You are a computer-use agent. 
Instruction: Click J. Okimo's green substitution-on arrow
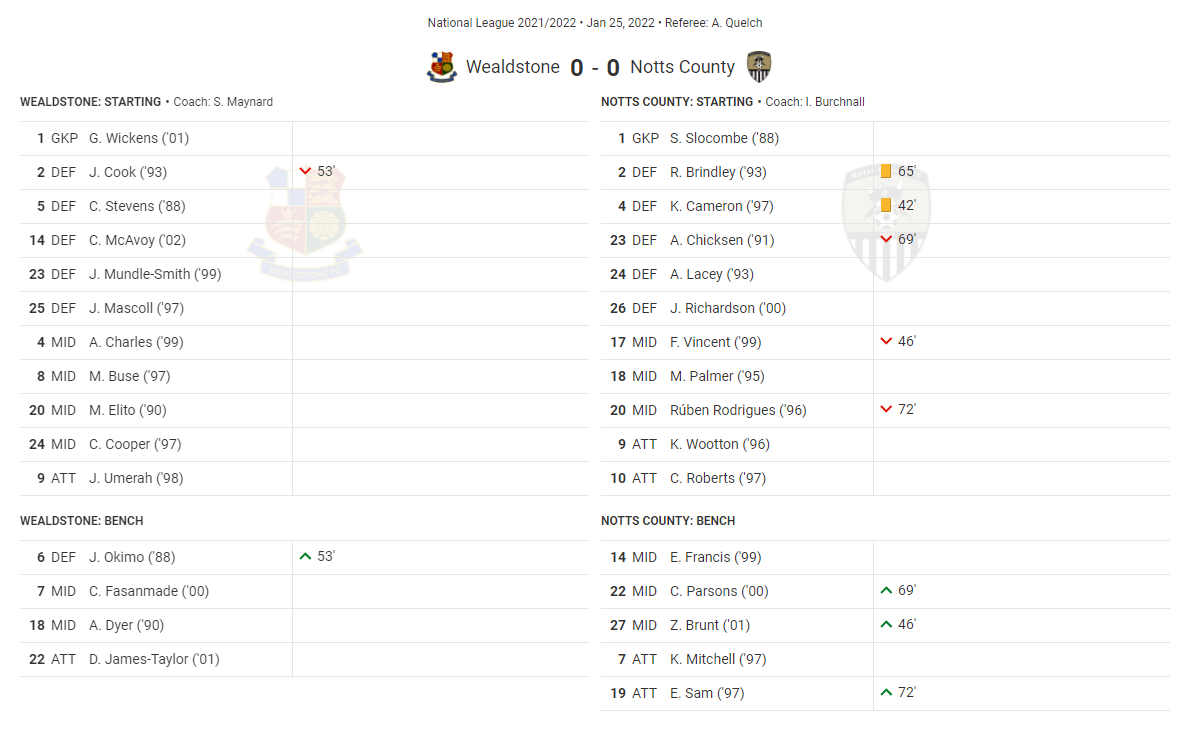tap(305, 556)
